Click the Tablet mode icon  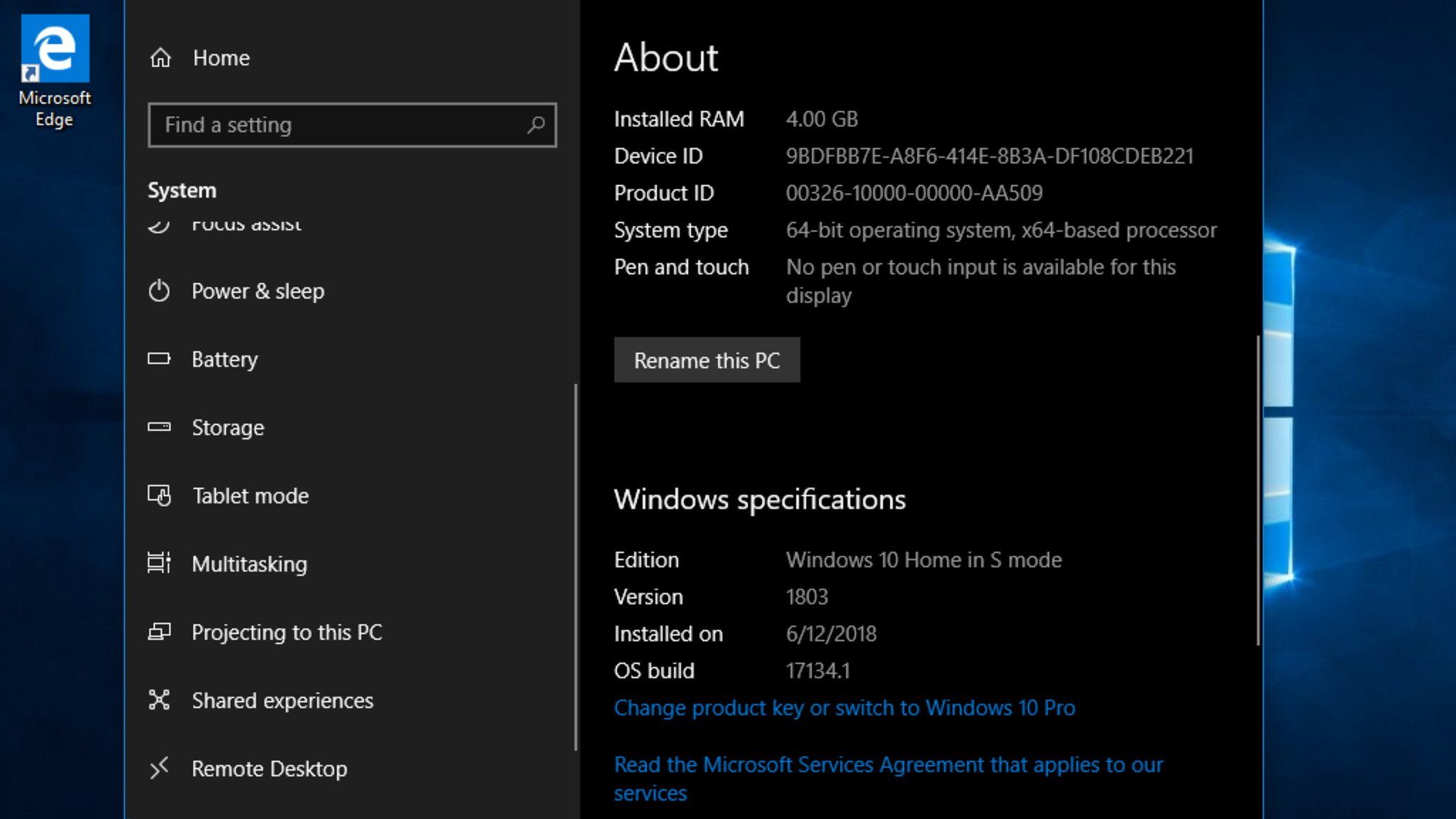tap(159, 496)
